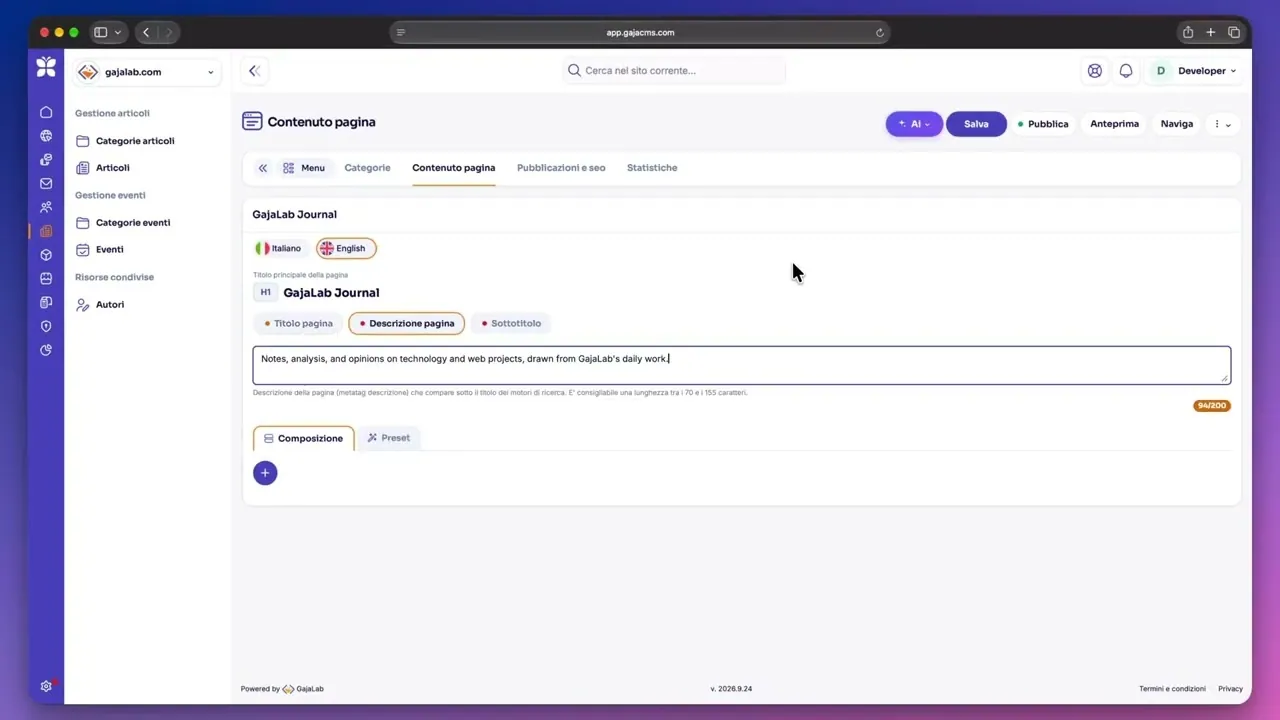Viewport: 1280px width, 720px height.
Task: Select the English language pill
Action: point(346,248)
